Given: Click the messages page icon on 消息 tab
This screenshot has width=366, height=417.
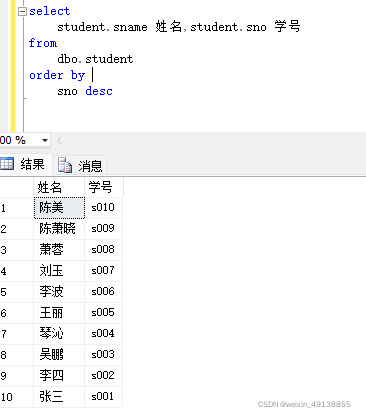Looking at the screenshot, I should click(65, 165).
